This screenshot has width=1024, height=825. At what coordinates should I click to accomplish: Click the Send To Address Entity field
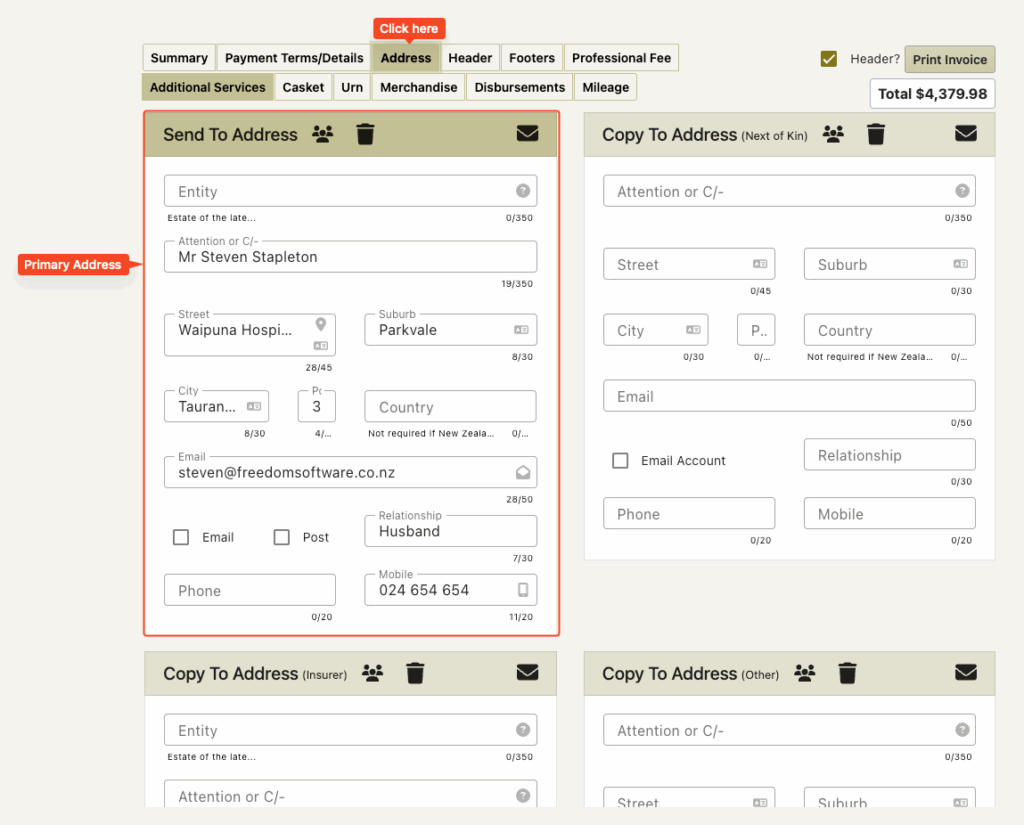350,191
